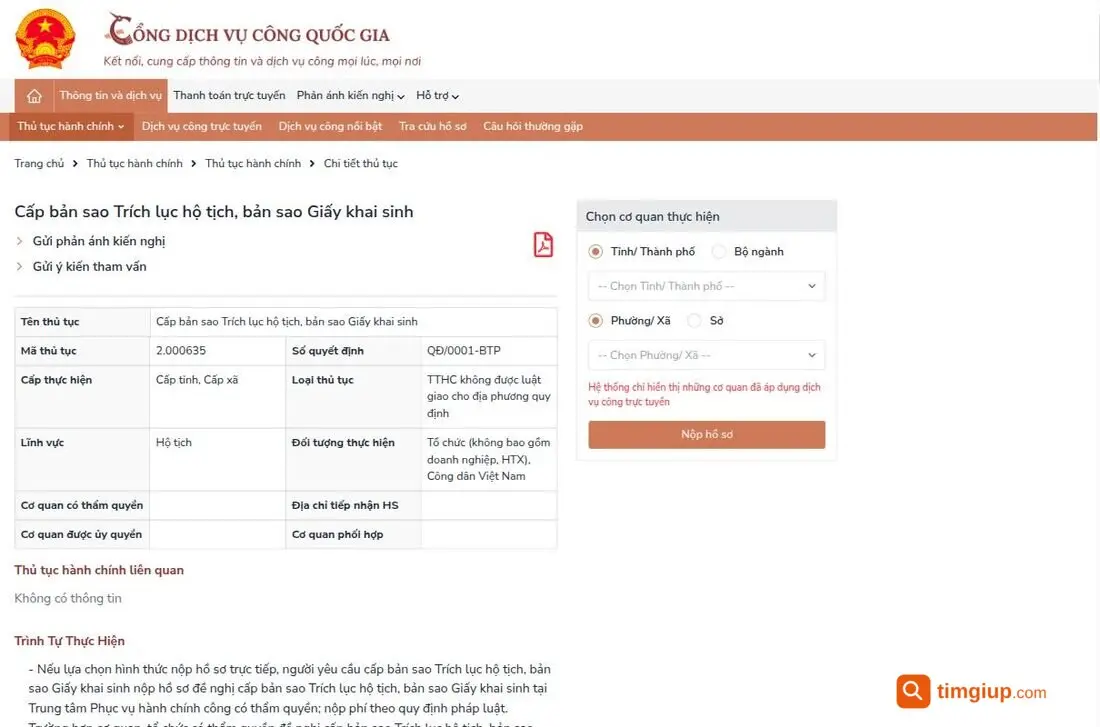Click Trang chủ breadcrumb link
This screenshot has width=1100, height=727.
pyautogui.click(x=39, y=164)
